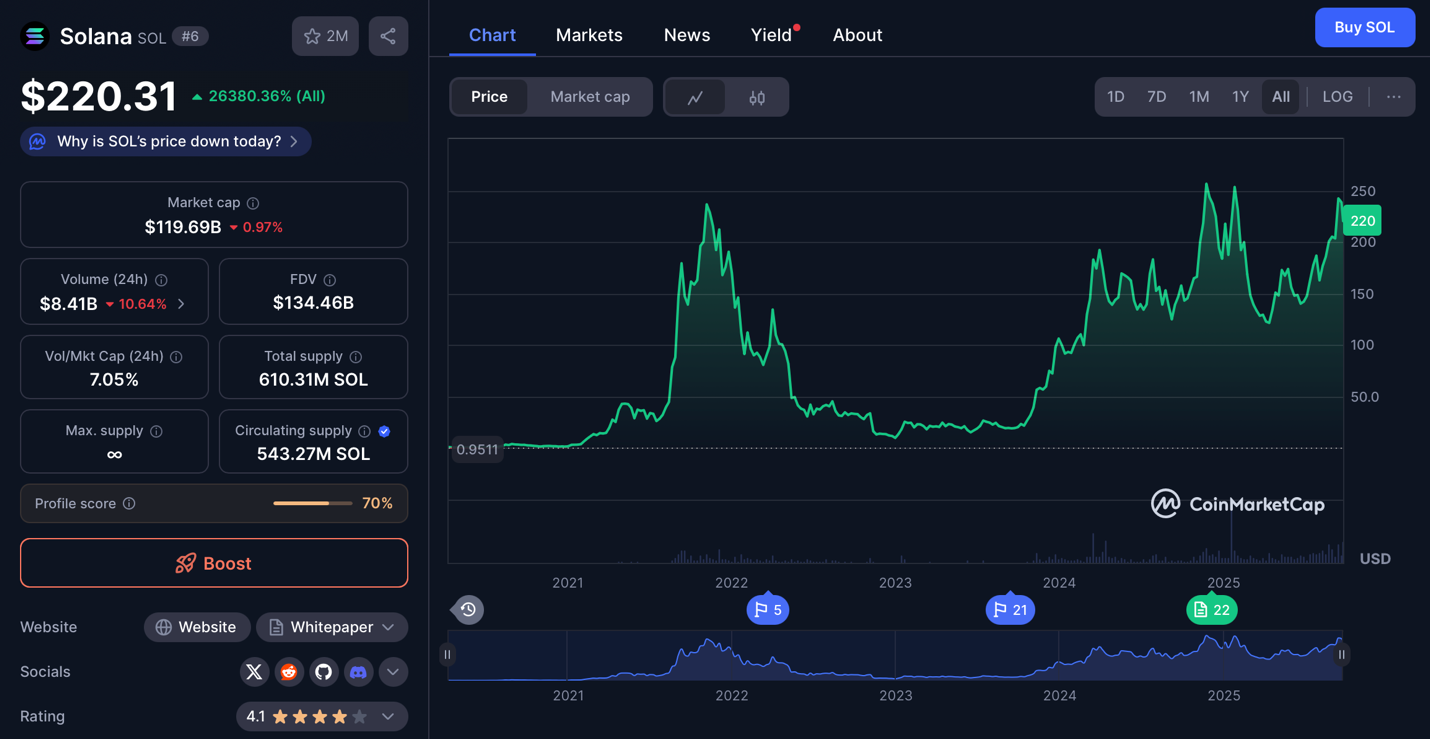
Task: Click the share icon button
Action: [x=388, y=36]
